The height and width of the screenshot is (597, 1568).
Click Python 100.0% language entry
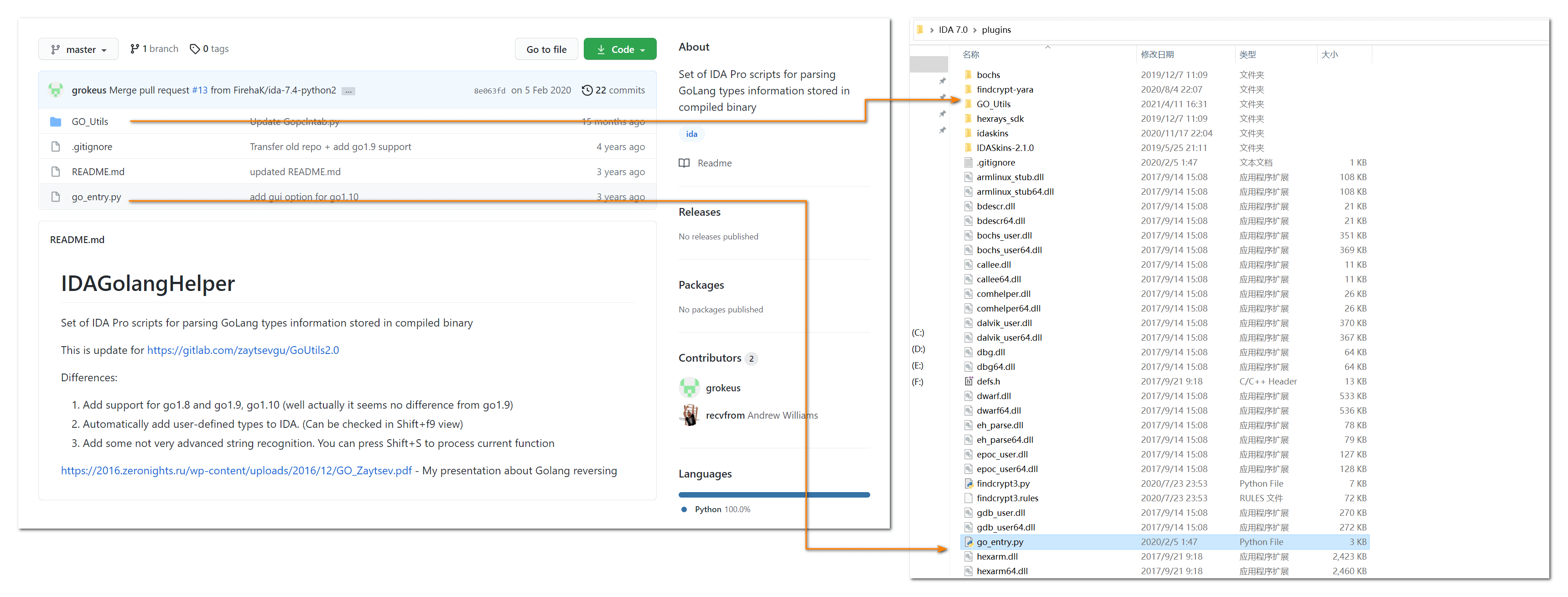(722, 509)
